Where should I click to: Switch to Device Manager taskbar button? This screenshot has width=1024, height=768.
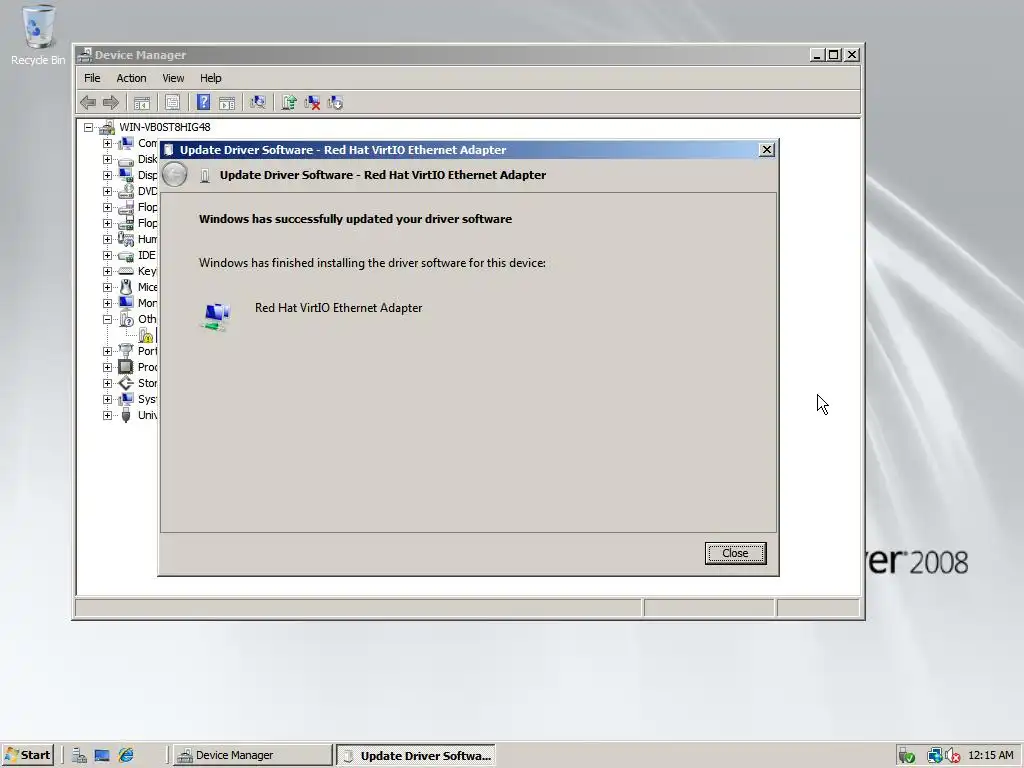253,756
